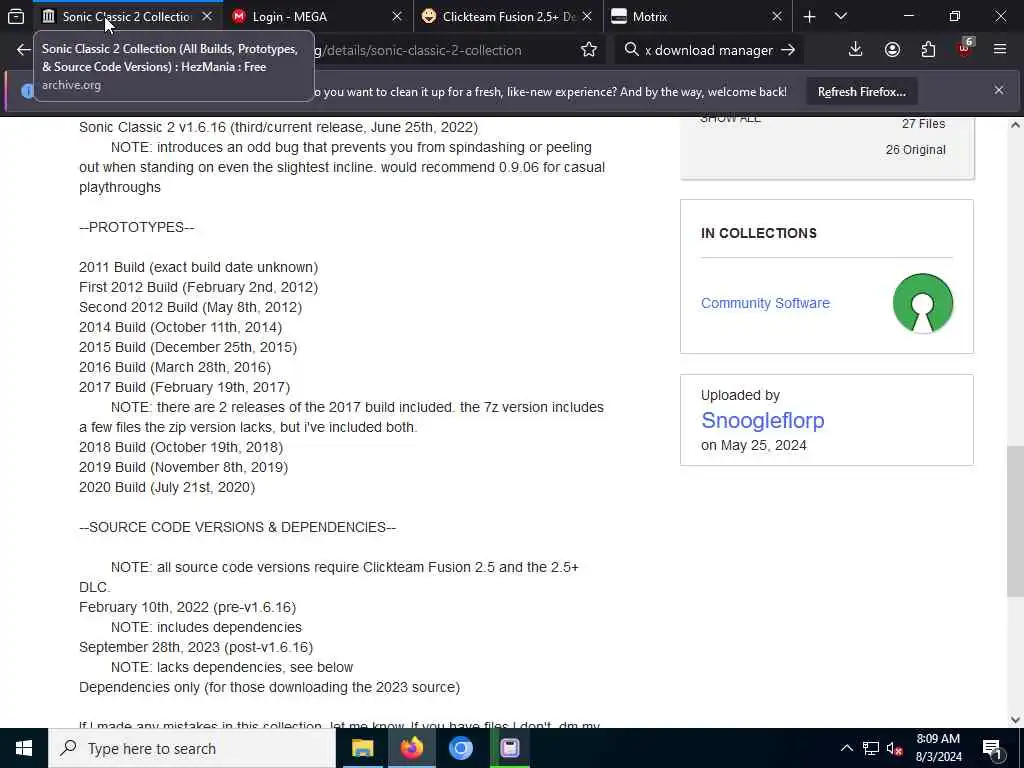Restore down the Firefox window
Viewport: 1024px width, 768px height.
(x=955, y=16)
